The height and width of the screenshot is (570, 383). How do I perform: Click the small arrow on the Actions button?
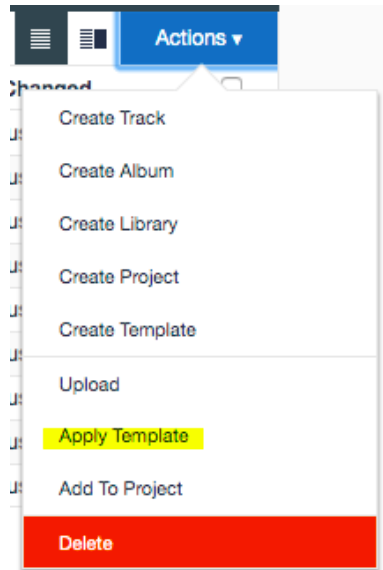[x=237, y=39]
